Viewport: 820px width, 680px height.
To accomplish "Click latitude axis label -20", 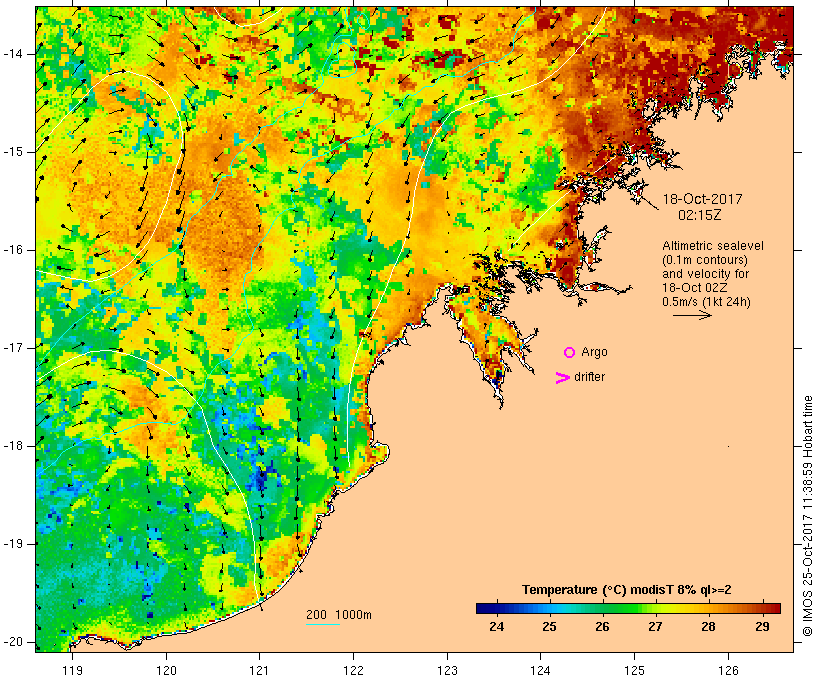I will click(x=13, y=642).
